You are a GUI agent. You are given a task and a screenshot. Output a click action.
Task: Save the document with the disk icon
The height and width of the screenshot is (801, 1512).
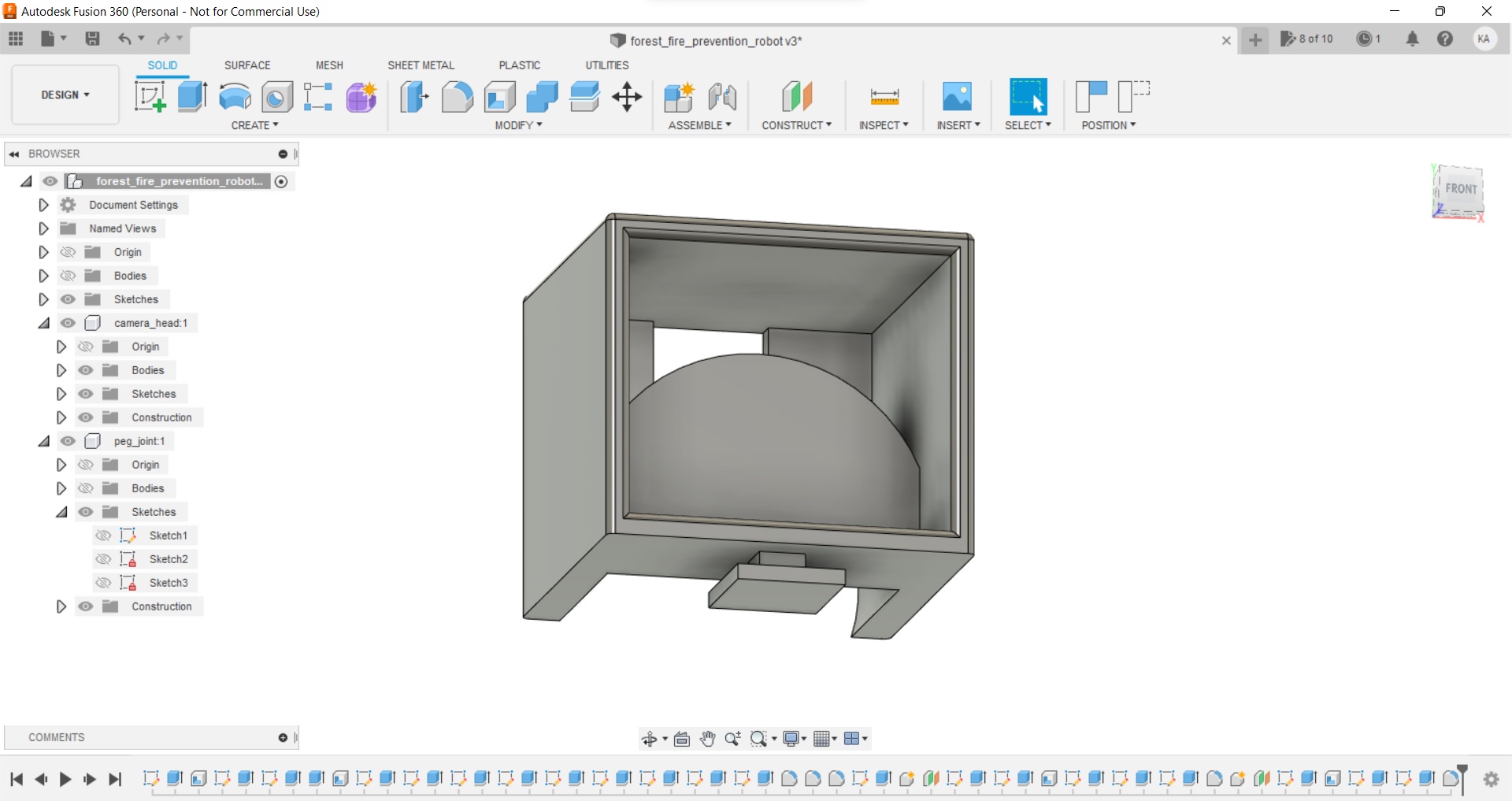92,39
